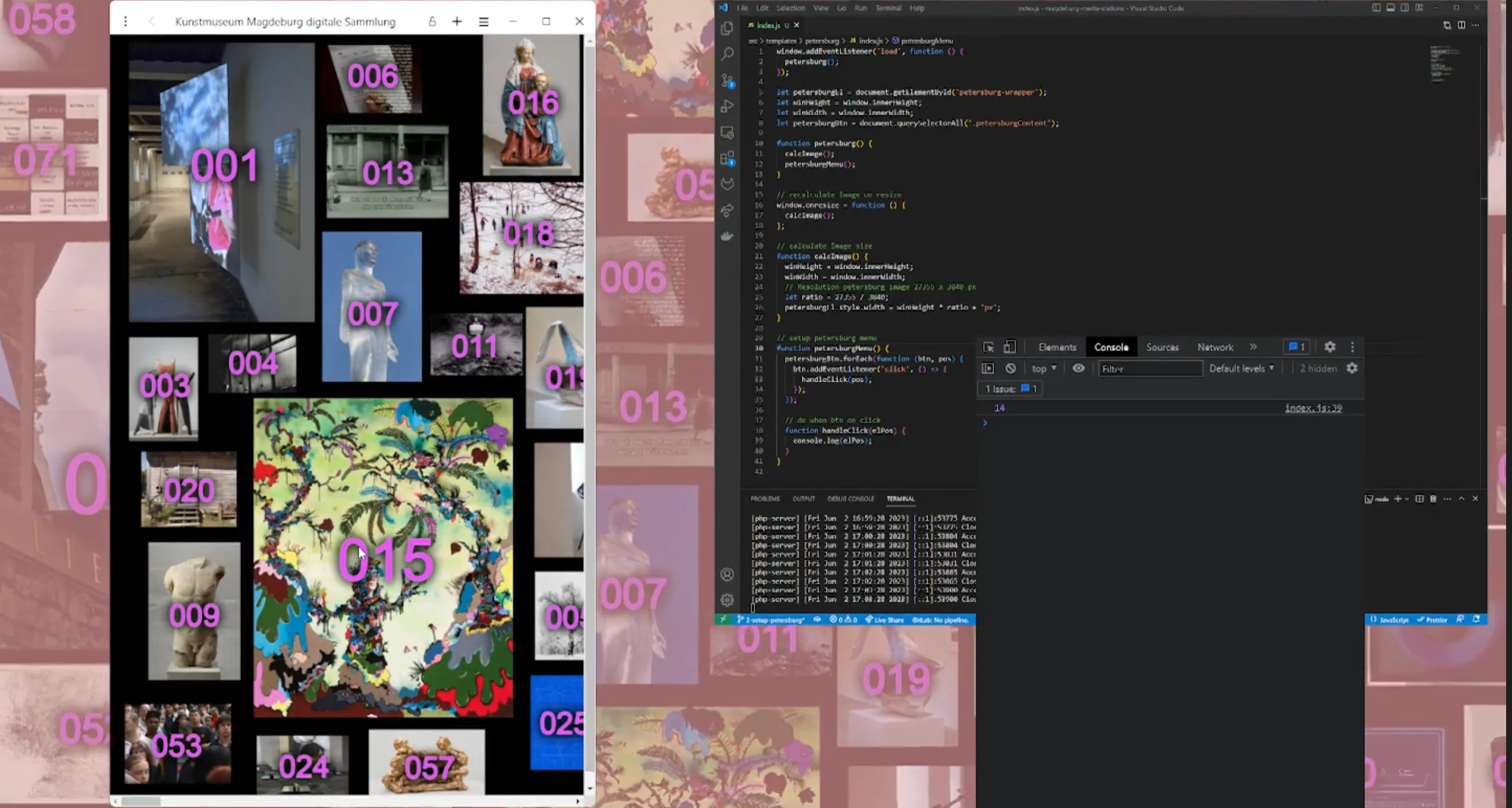Click the errors and warnings count in the status bar
This screenshot has height=808, width=1512.
tap(843, 620)
